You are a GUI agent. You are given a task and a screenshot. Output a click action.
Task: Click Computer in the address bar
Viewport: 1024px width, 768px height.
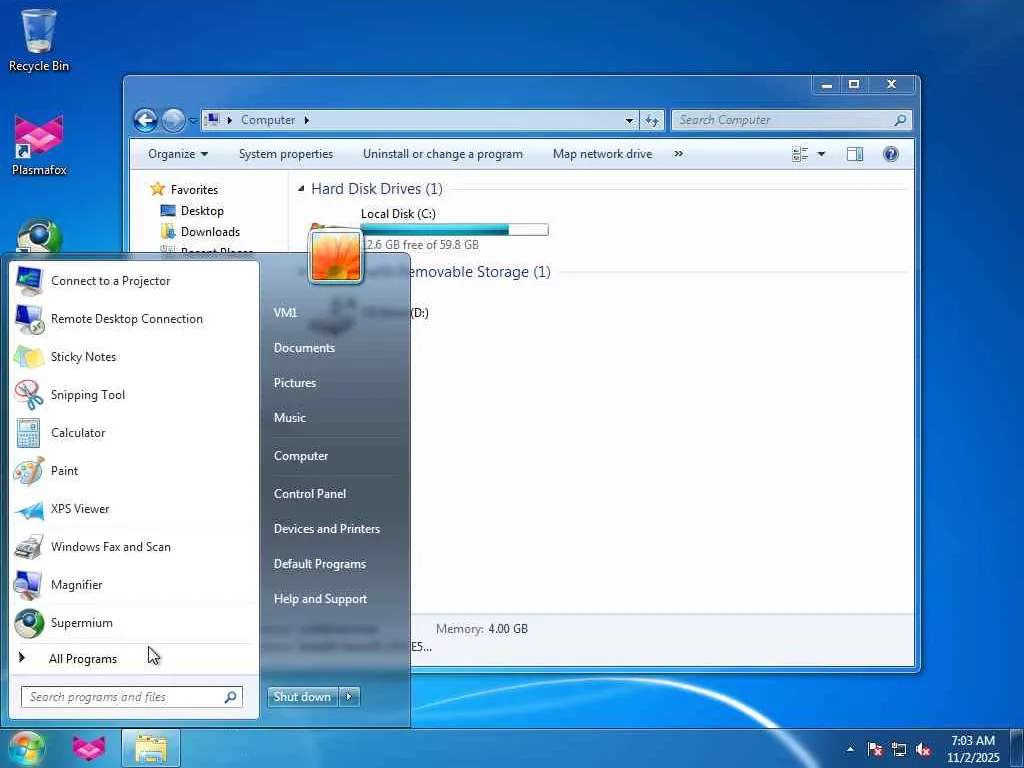point(268,120)
